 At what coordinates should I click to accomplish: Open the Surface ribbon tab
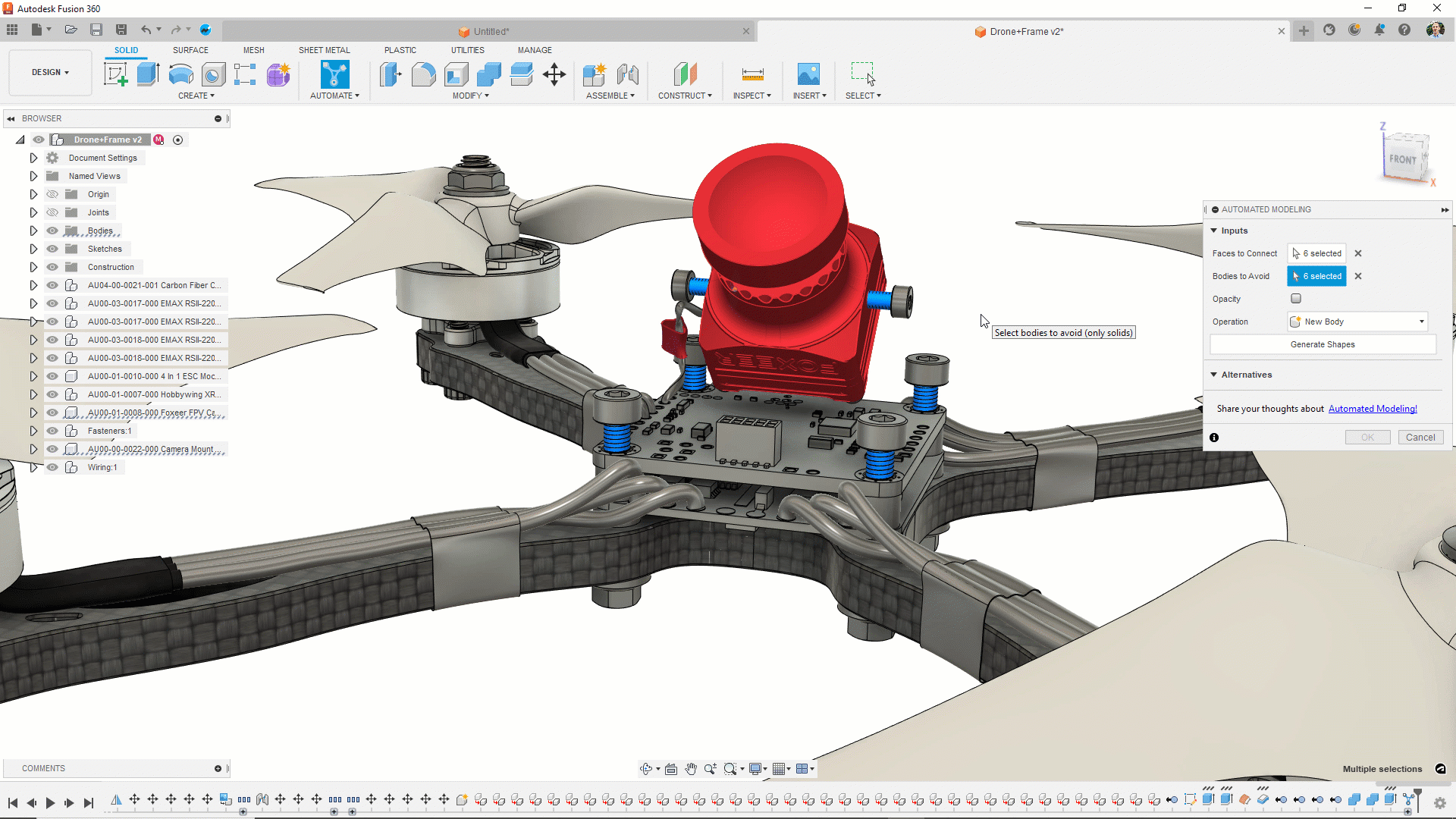point(190,50)
